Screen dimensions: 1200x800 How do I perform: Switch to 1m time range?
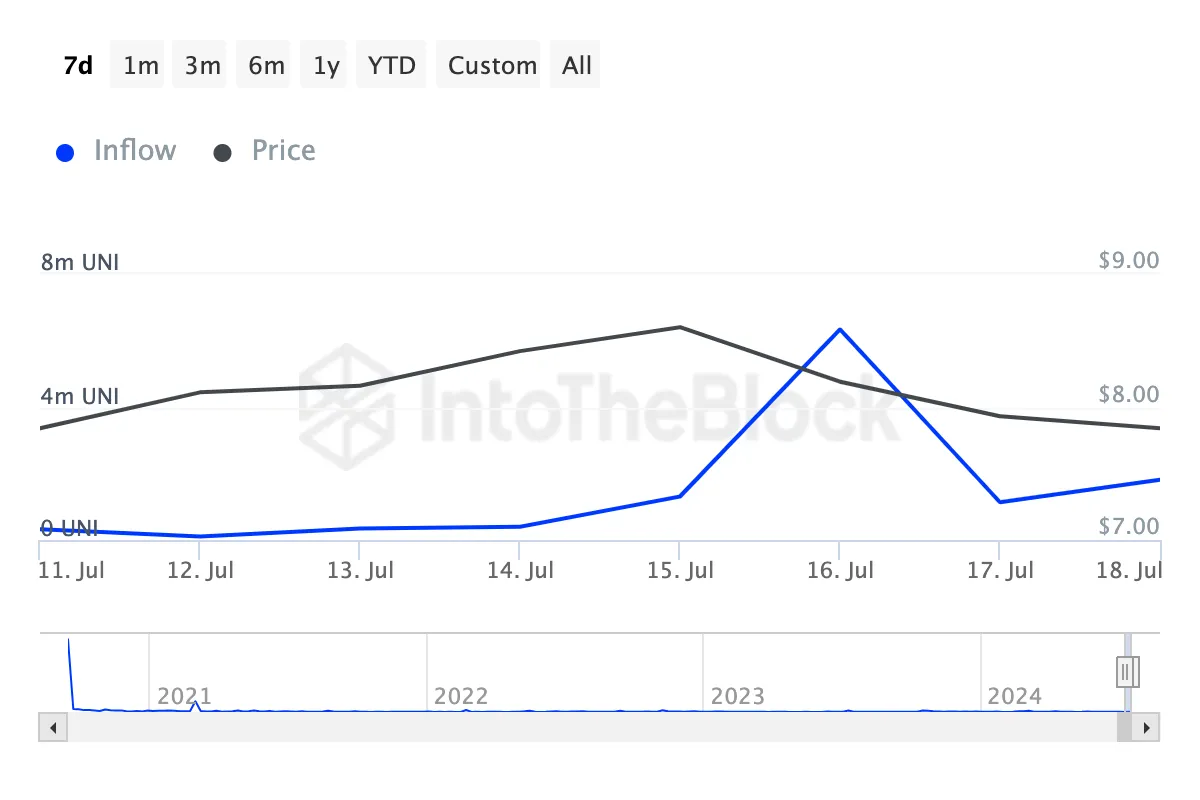coord(141,66)
